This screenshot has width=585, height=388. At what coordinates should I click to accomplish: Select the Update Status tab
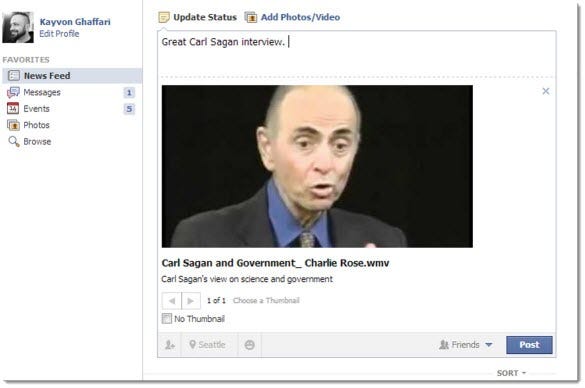pyautogui.click(x=198, y=17)
